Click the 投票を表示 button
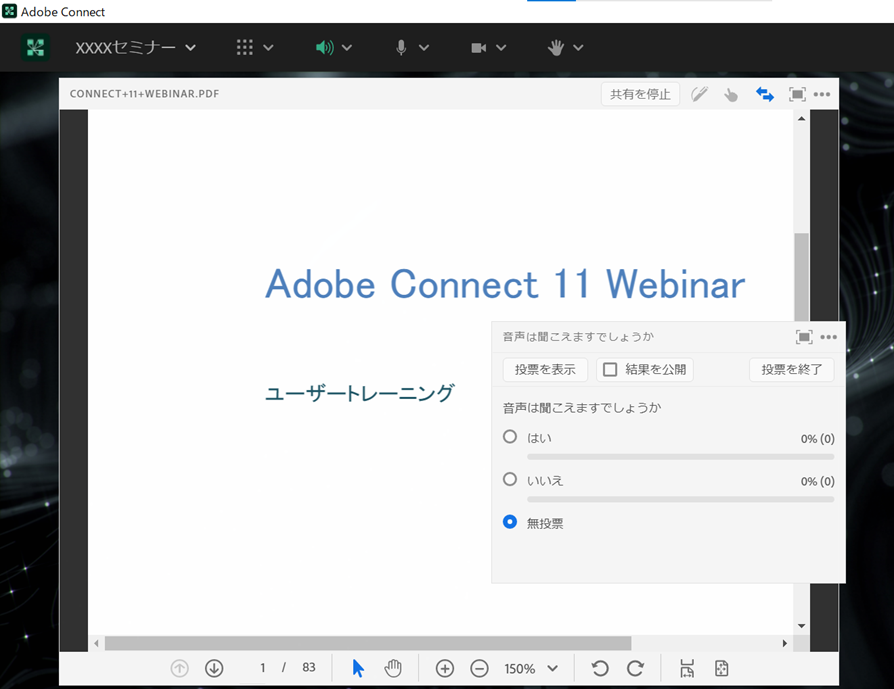Viewport: 894px width, 689px height. (545, 370)
